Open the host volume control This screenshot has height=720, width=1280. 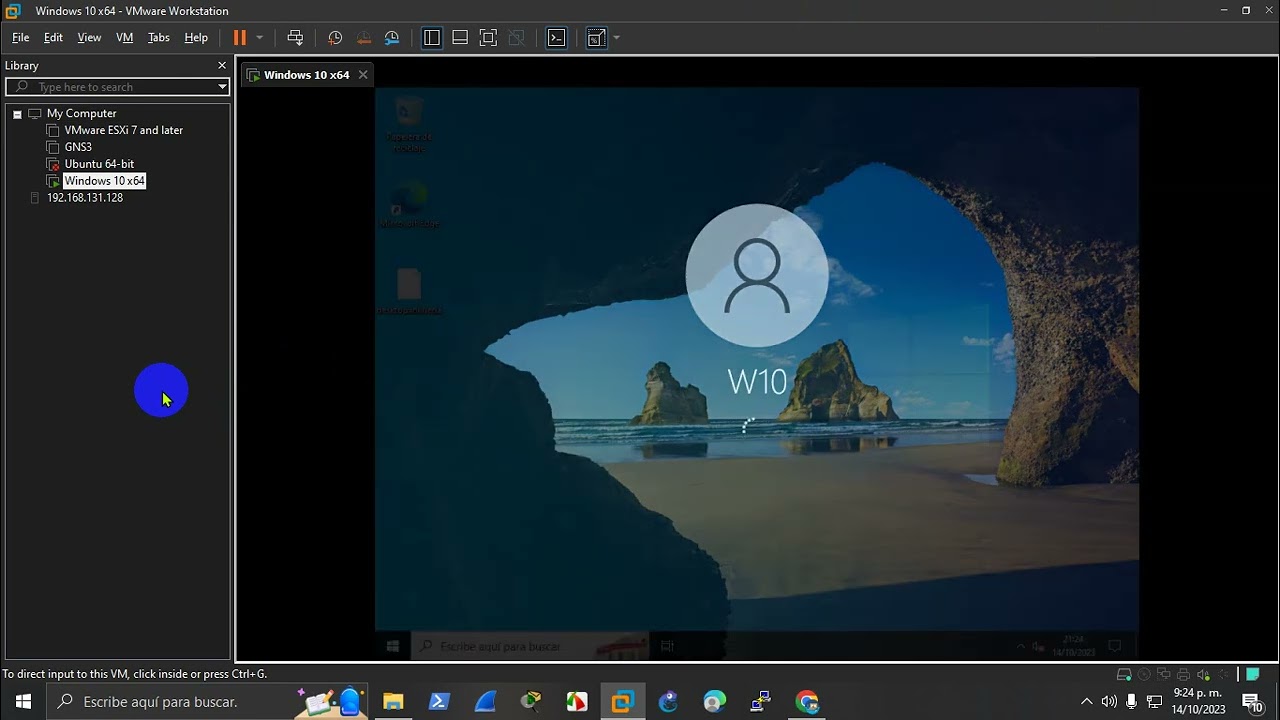tap(1109, 702)
